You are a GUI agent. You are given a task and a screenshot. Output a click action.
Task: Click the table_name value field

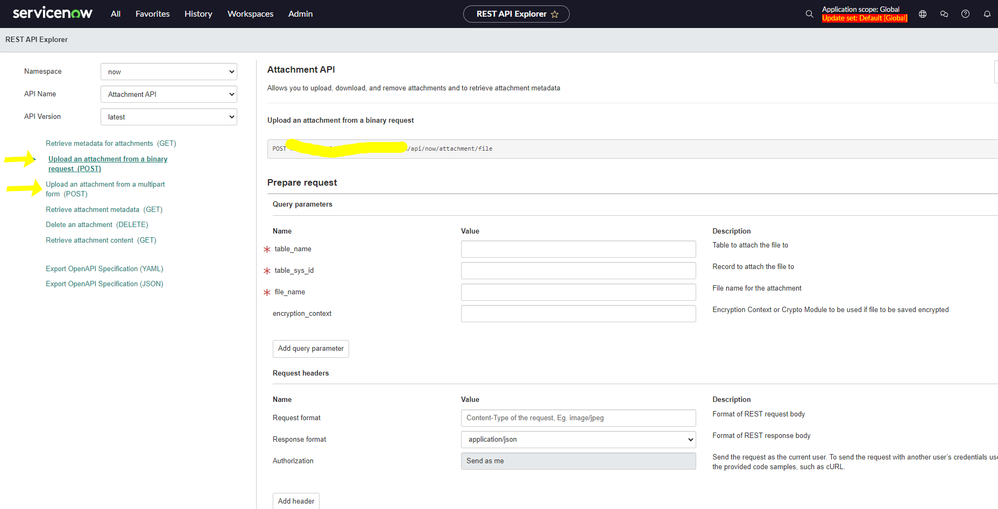(578, 249)
